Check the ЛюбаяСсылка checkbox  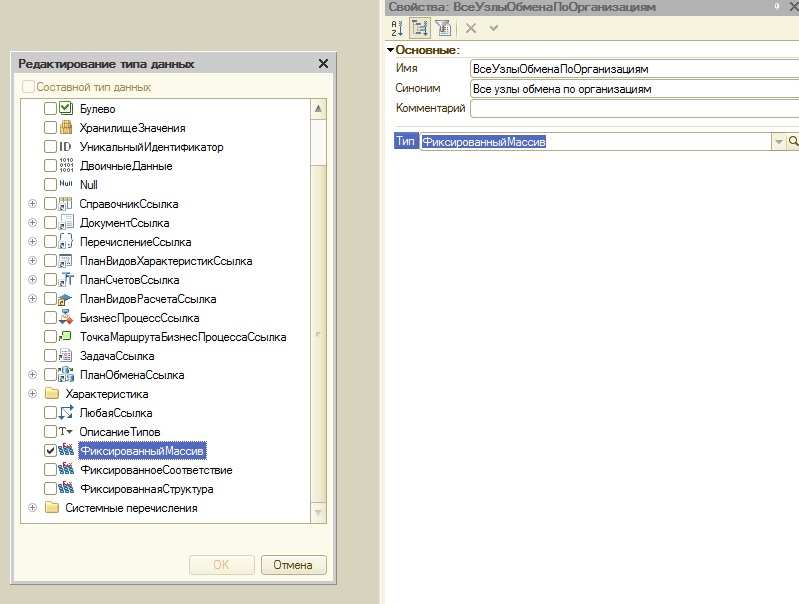50,412
